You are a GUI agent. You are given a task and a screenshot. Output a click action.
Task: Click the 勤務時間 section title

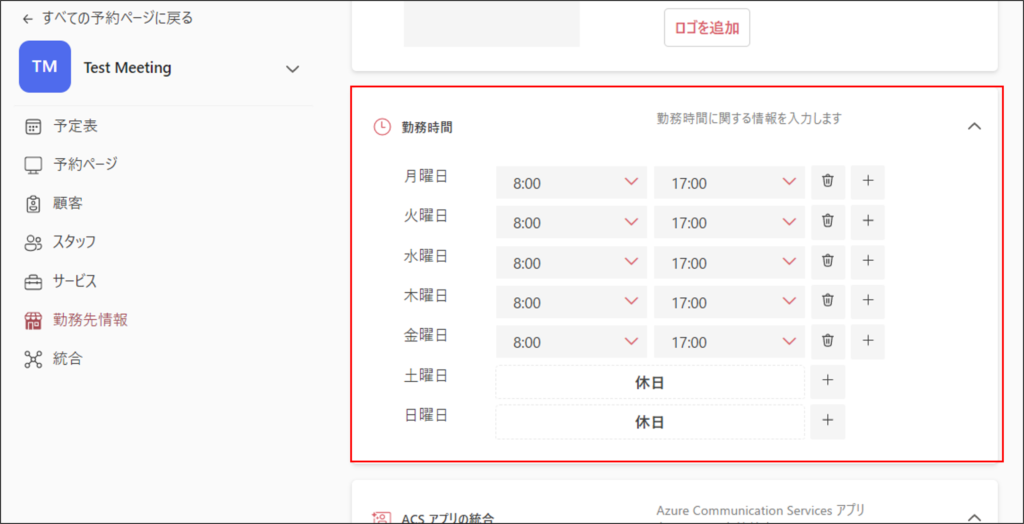[427, 127]
